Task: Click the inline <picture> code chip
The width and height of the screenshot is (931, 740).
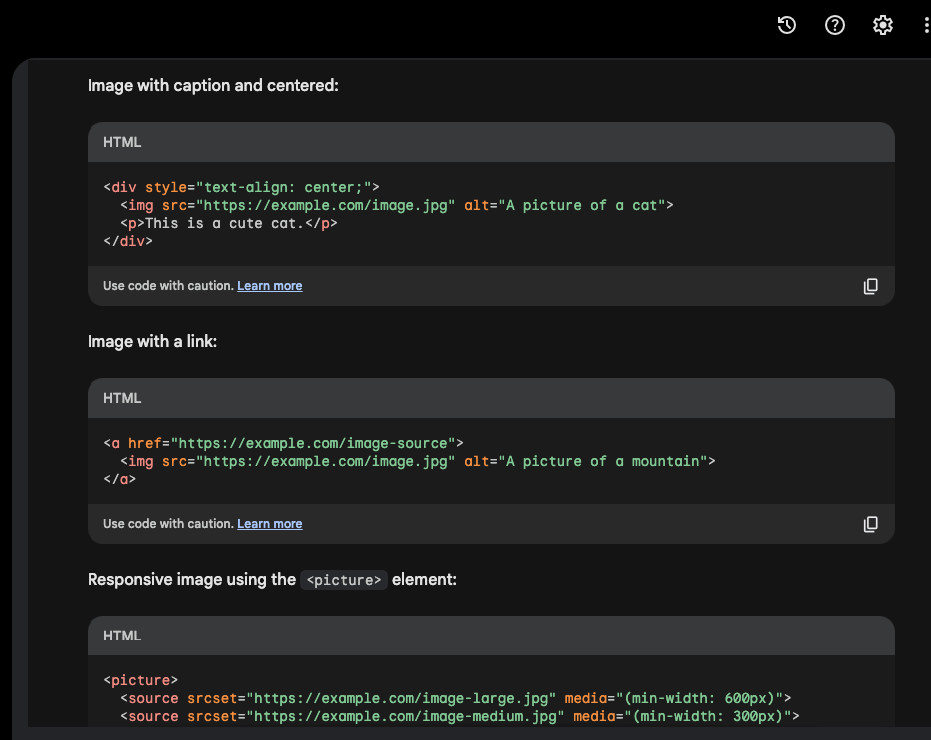Action: [344, 580]
